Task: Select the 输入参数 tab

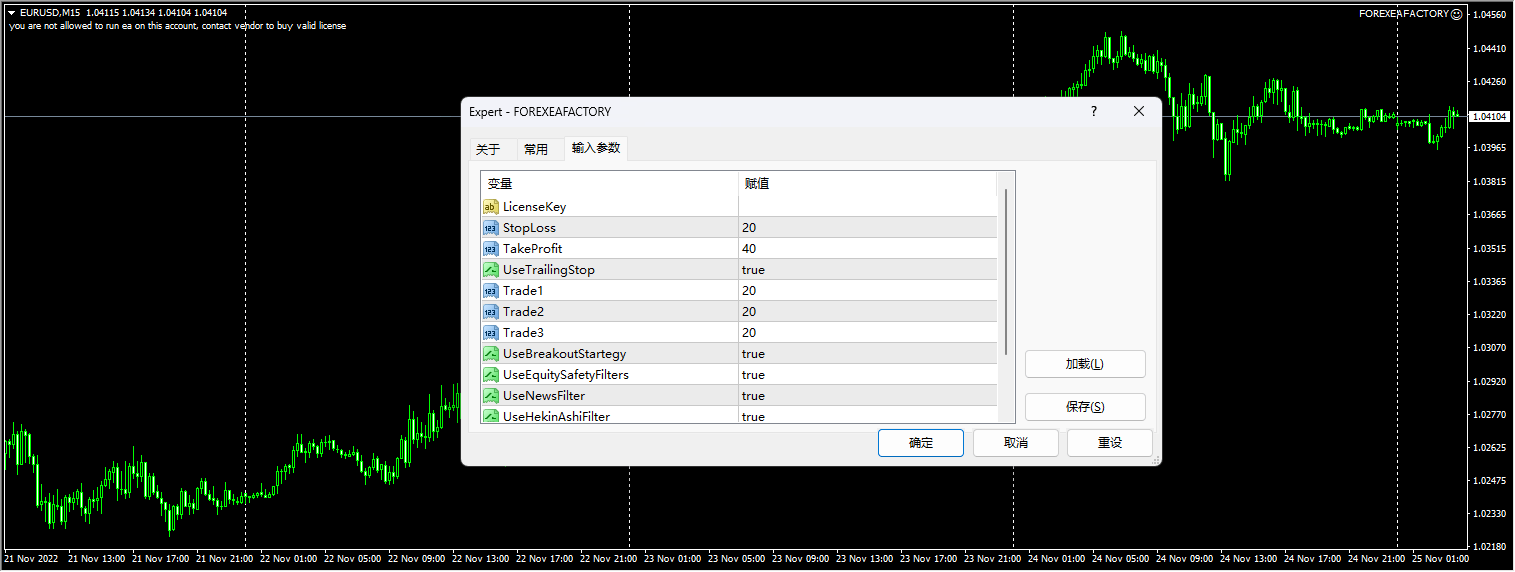Action: tap(596, 148)
